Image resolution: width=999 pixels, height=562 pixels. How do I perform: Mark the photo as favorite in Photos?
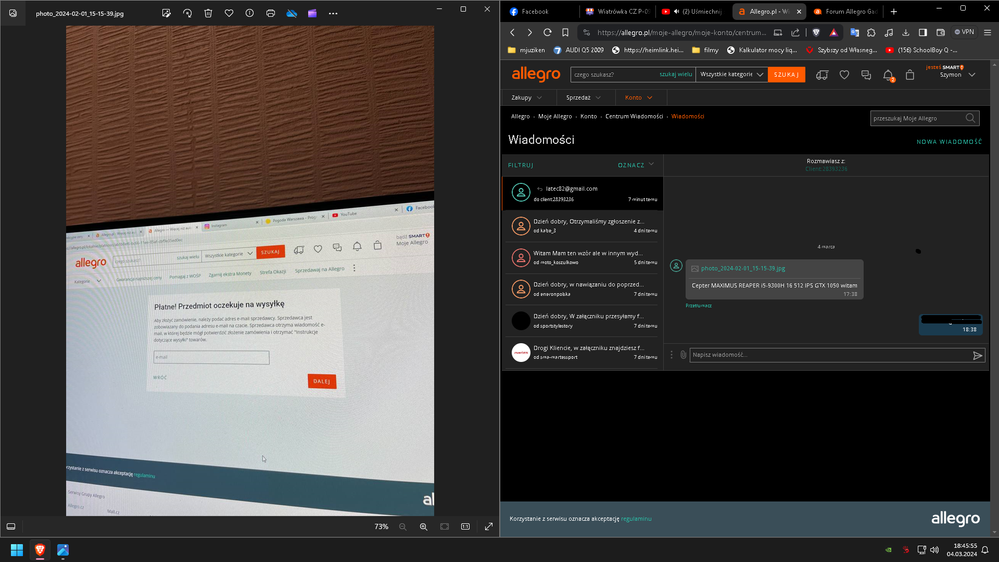click(229, 13)
